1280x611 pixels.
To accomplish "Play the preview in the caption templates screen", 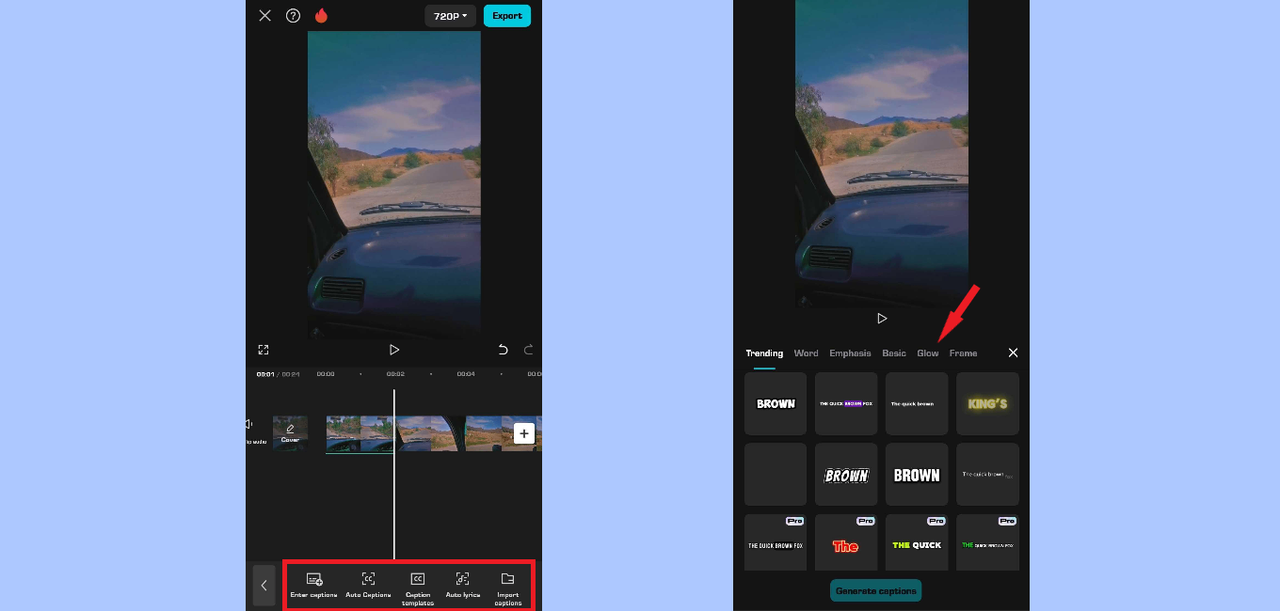I will (x=882, y=318).
